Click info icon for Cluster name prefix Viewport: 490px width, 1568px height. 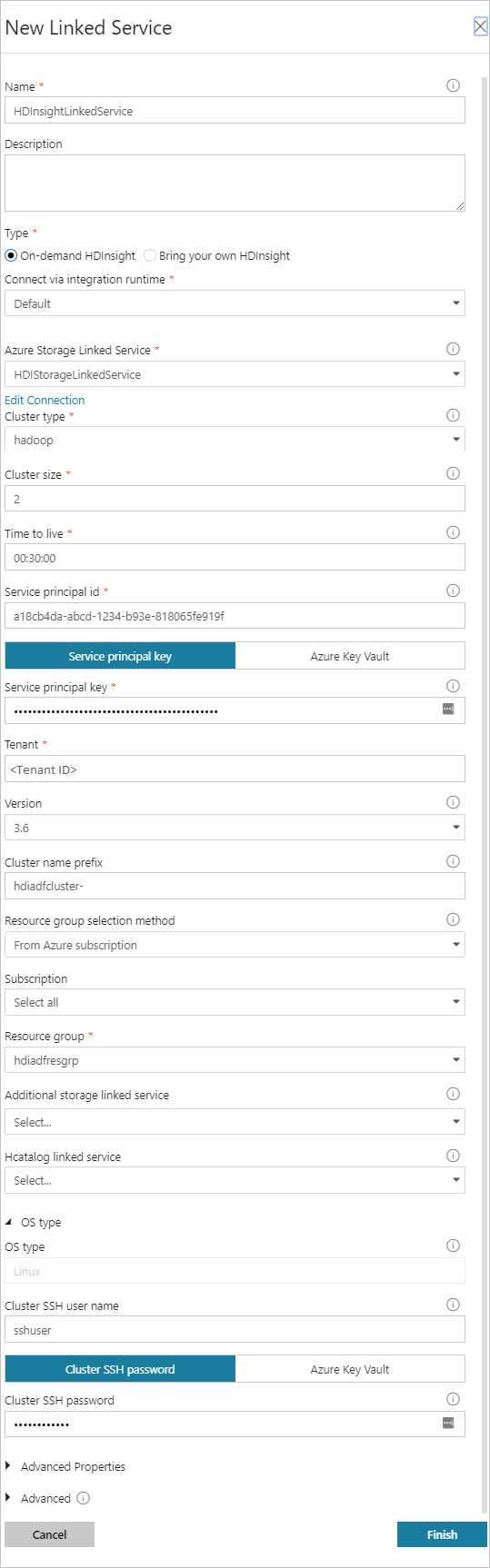[x=453, y=861]
